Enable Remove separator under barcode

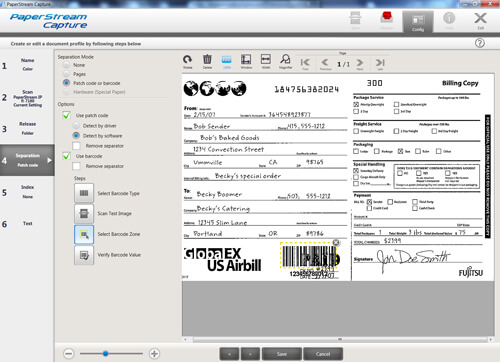(76, 166)
